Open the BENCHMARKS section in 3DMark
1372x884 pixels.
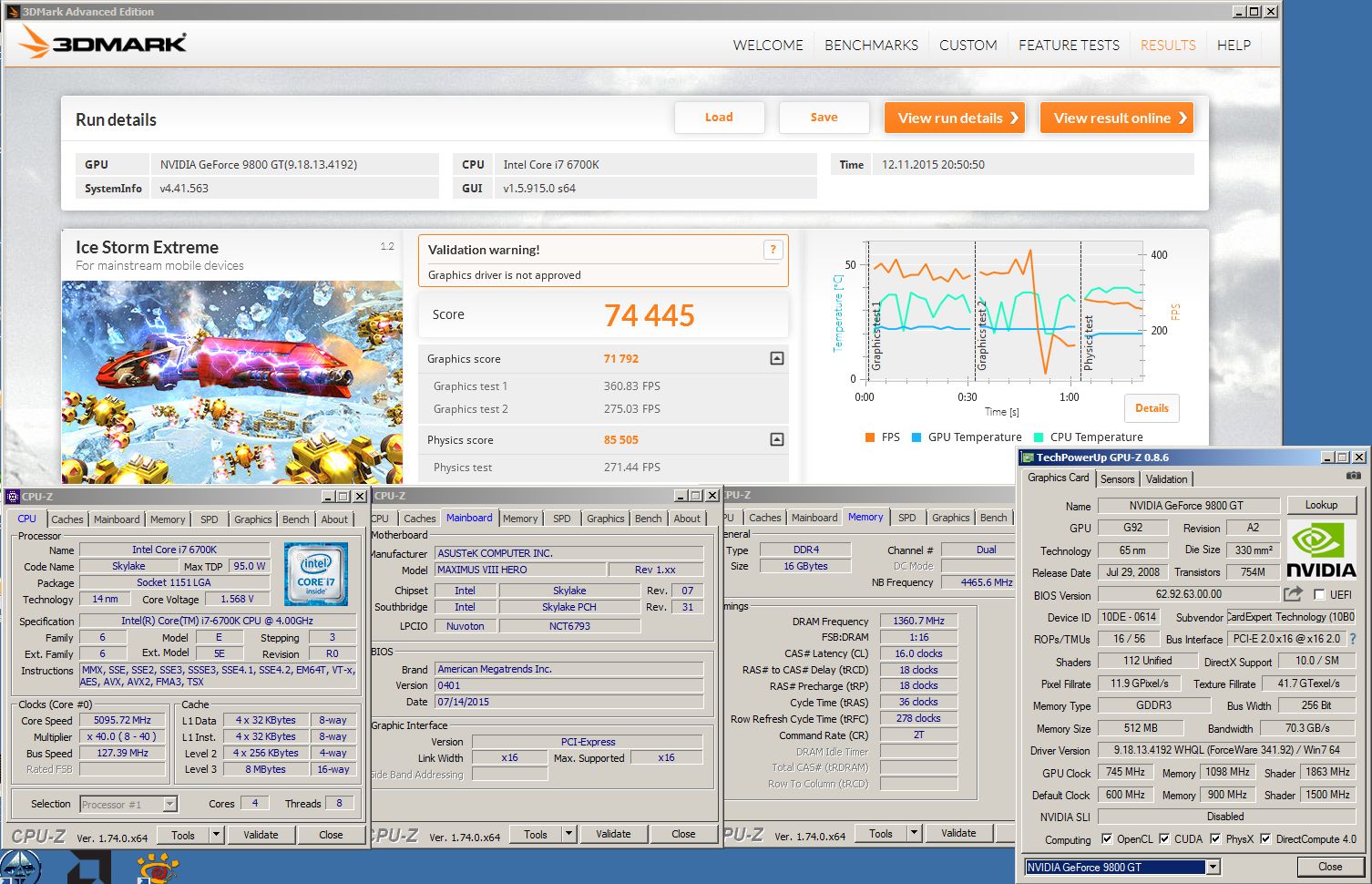[x=871, y=45]
